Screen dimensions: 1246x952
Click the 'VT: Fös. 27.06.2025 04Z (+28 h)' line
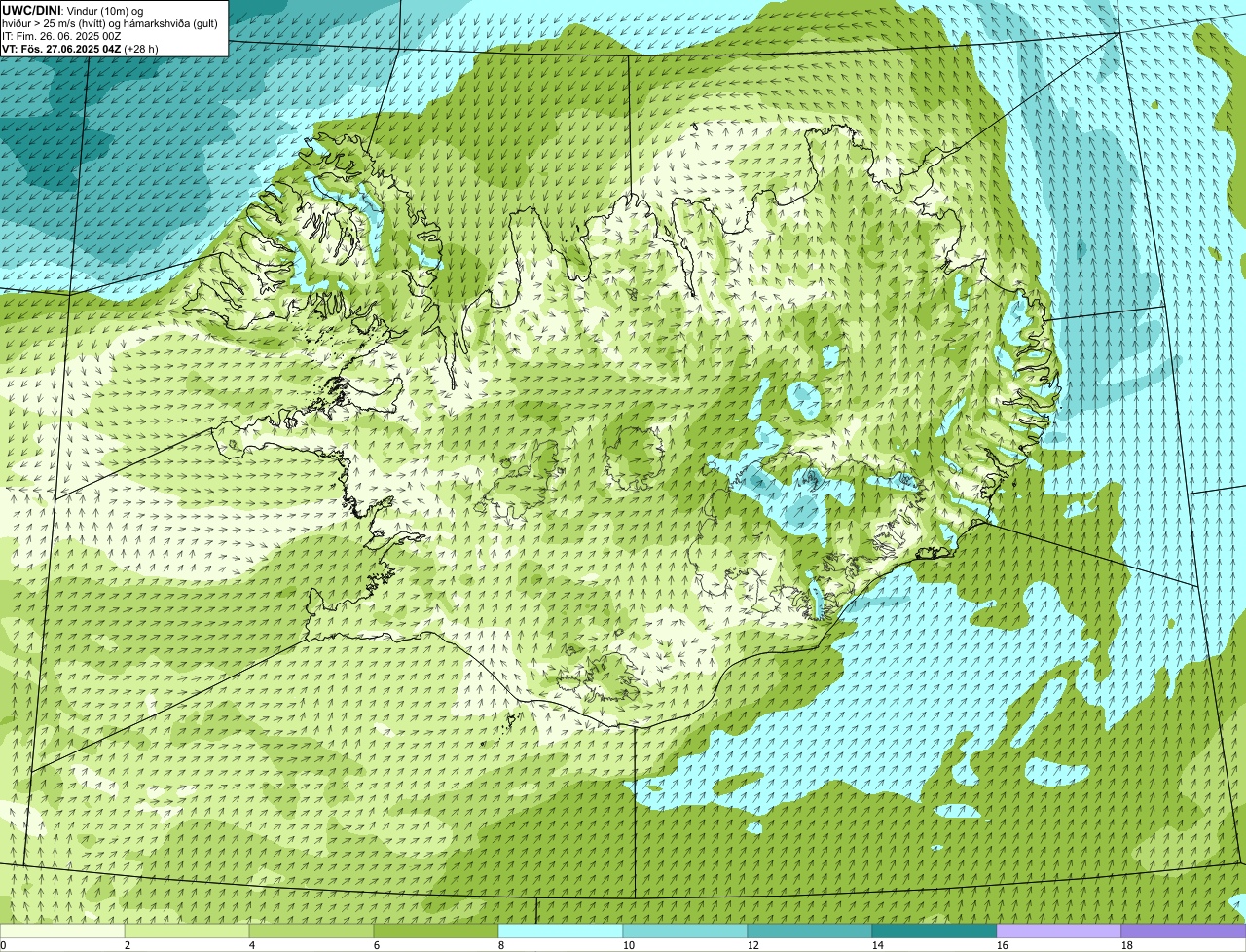pyautogui.click(x=80, y=48)
